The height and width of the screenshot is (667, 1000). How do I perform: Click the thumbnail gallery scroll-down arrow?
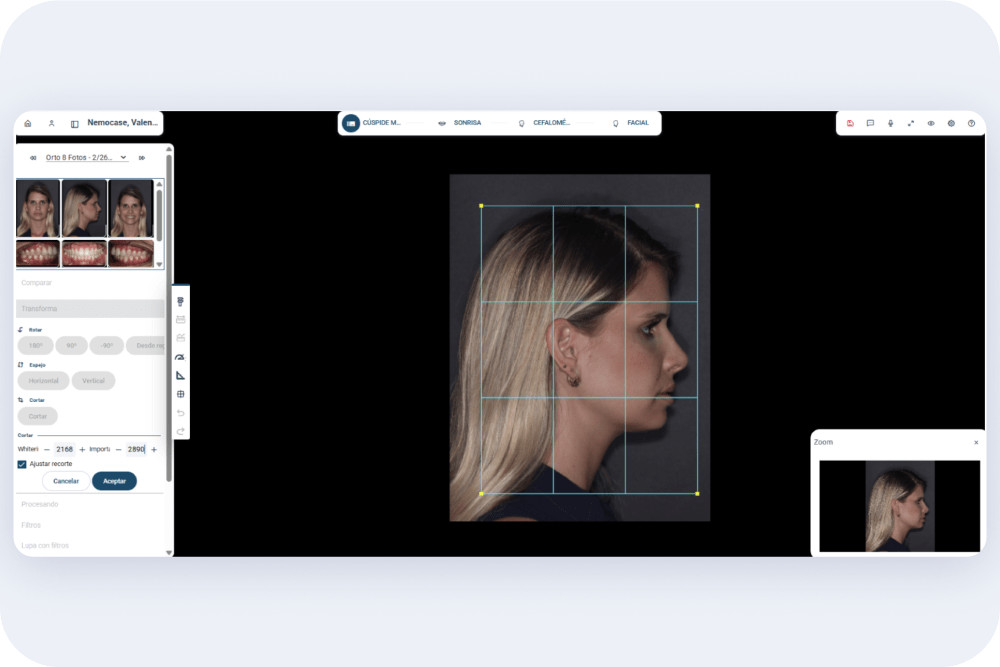[159, 264]
